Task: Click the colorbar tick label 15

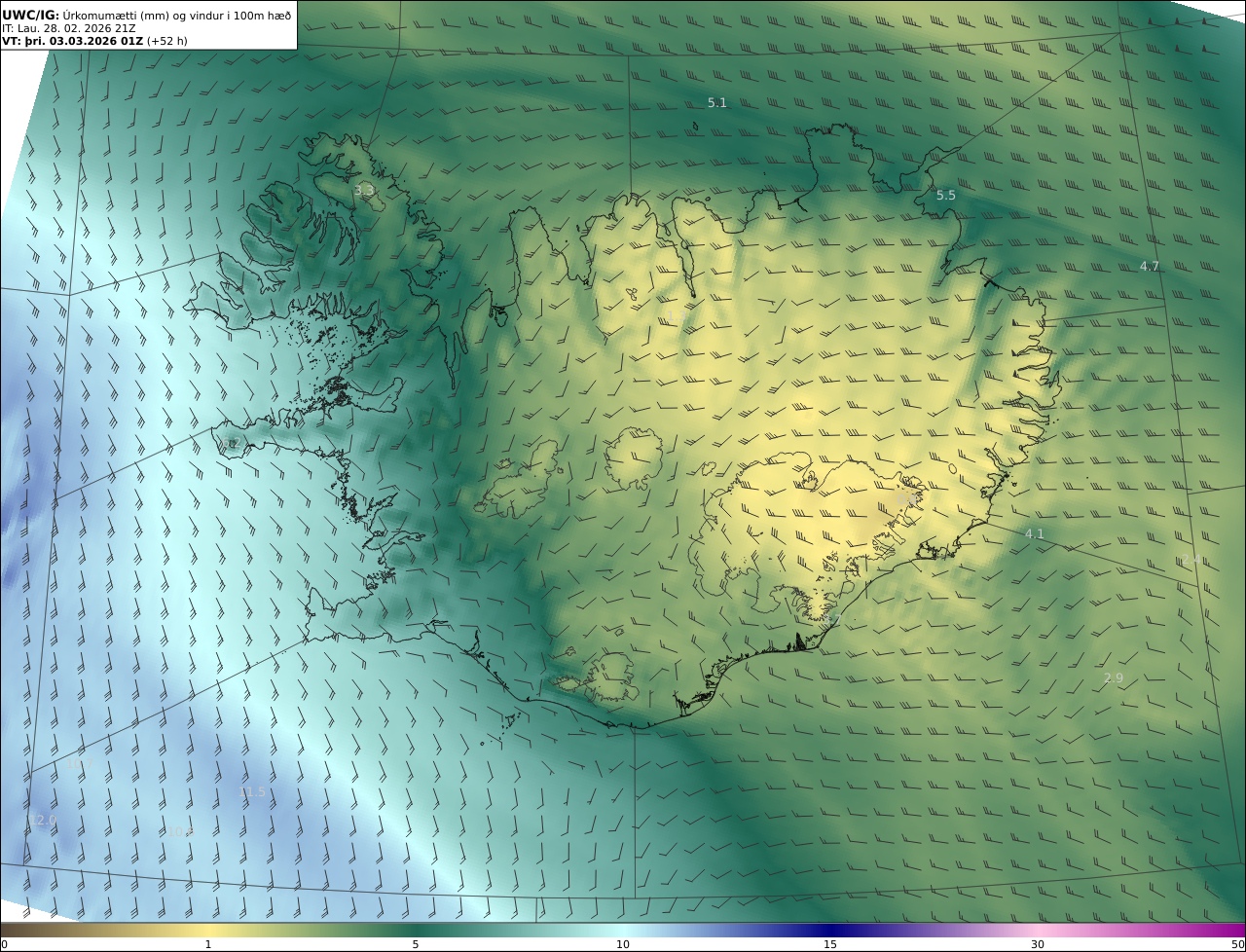Action: click(x=830, y=944)
